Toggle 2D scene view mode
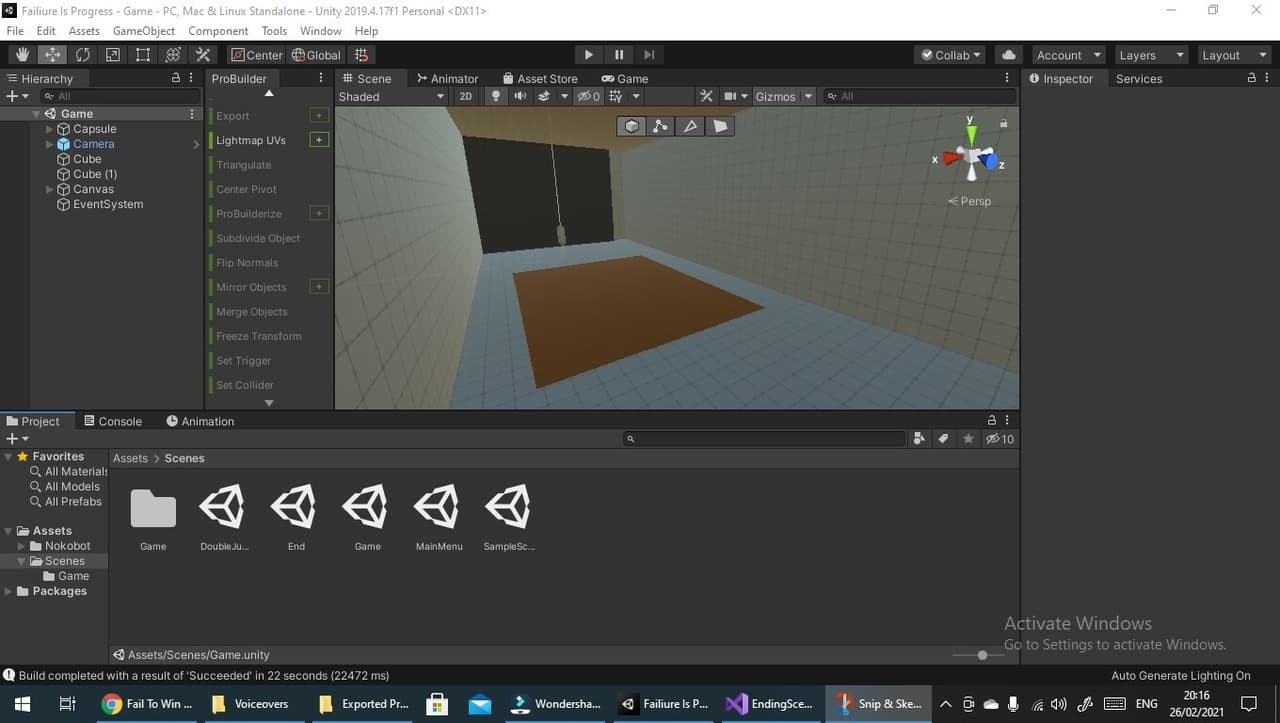The image size is (1280, 723). [465, 96]
